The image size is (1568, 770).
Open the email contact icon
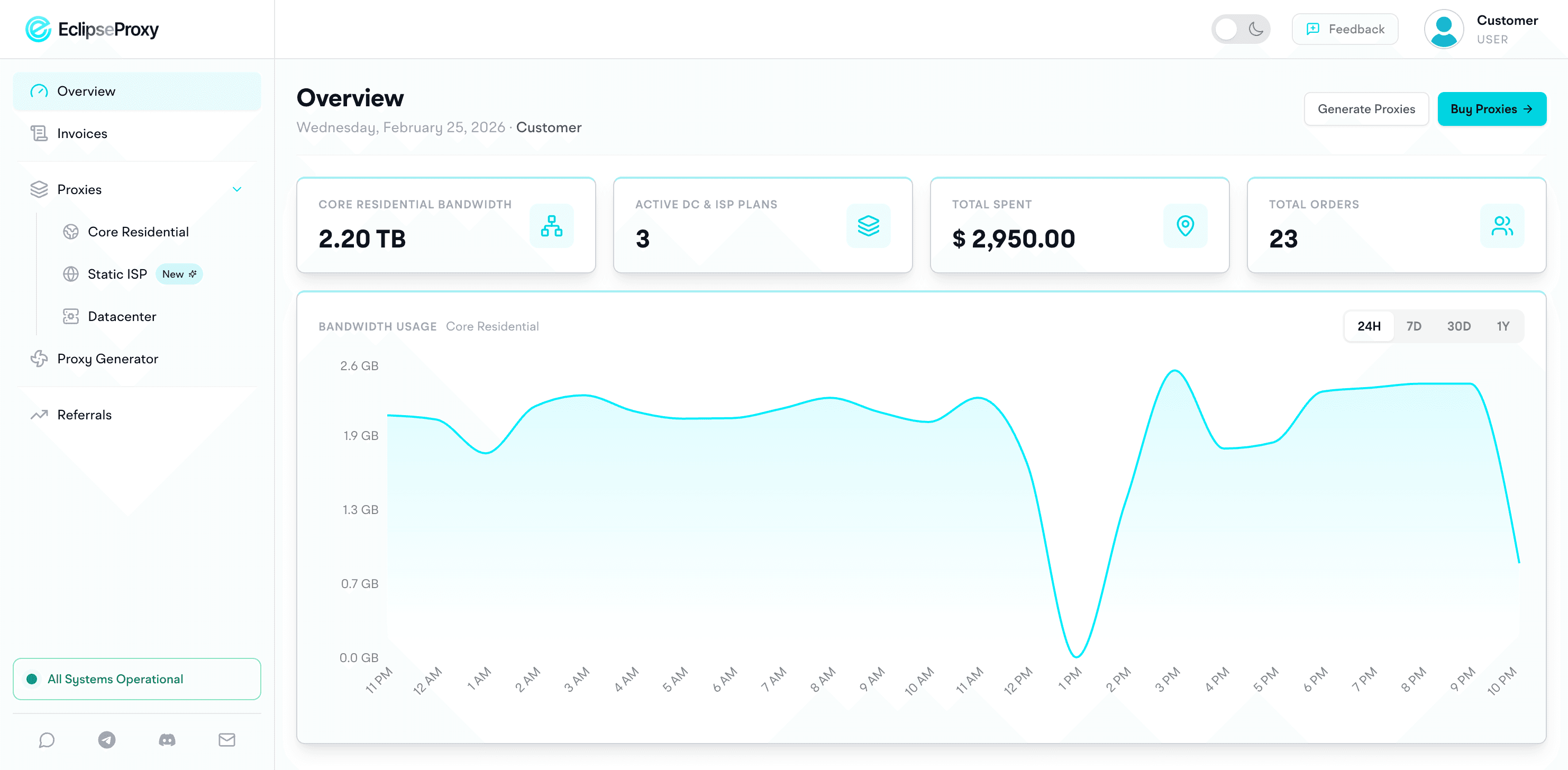click(227, 739)
